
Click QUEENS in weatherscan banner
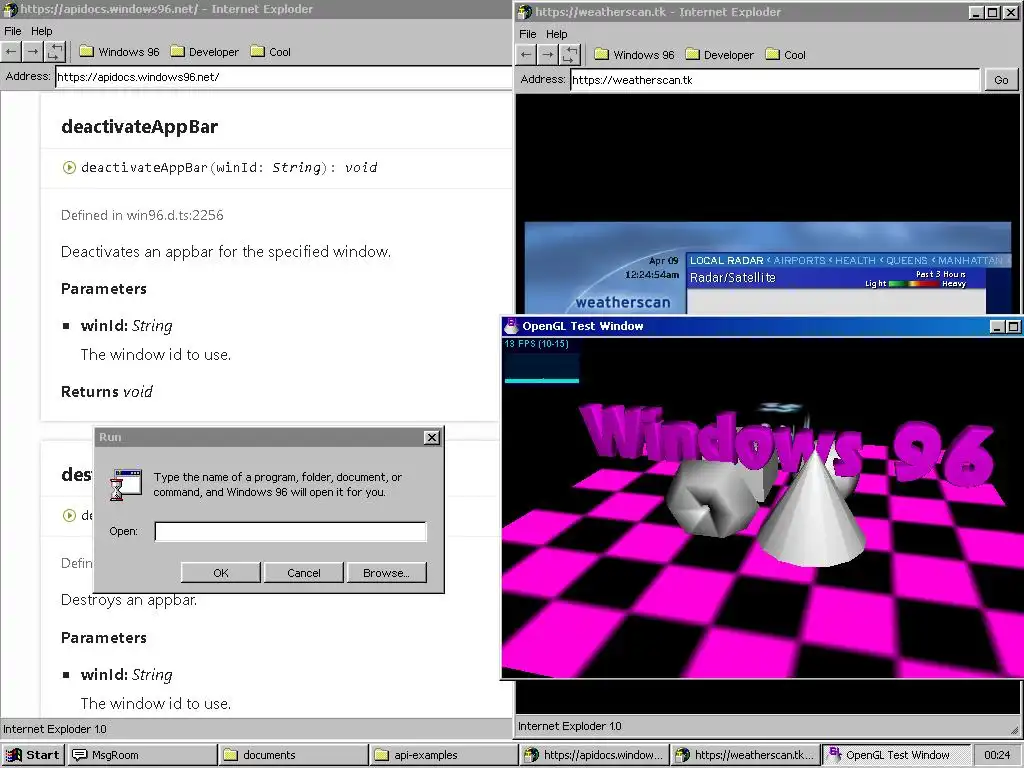point(906,261)
